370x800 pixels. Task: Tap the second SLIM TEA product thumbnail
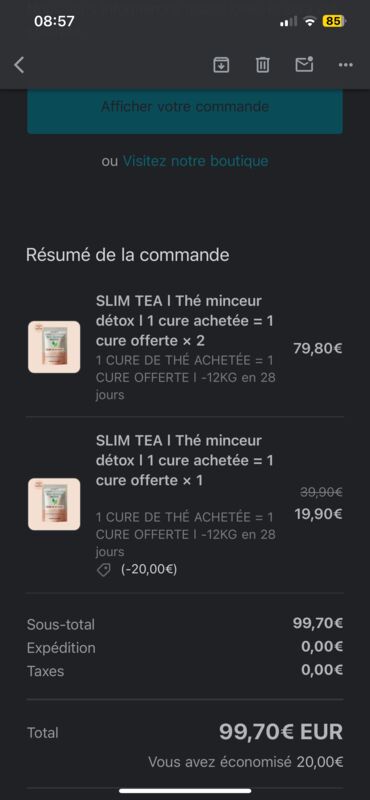point(54,504)
